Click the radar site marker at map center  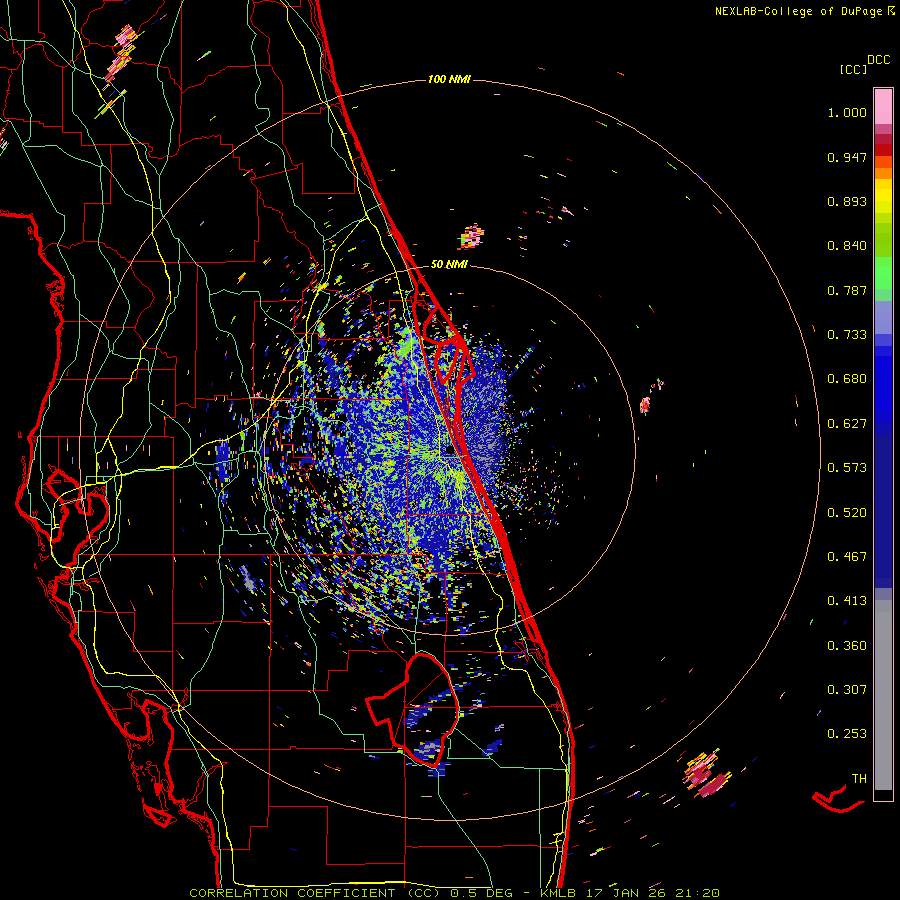[450, 450]
